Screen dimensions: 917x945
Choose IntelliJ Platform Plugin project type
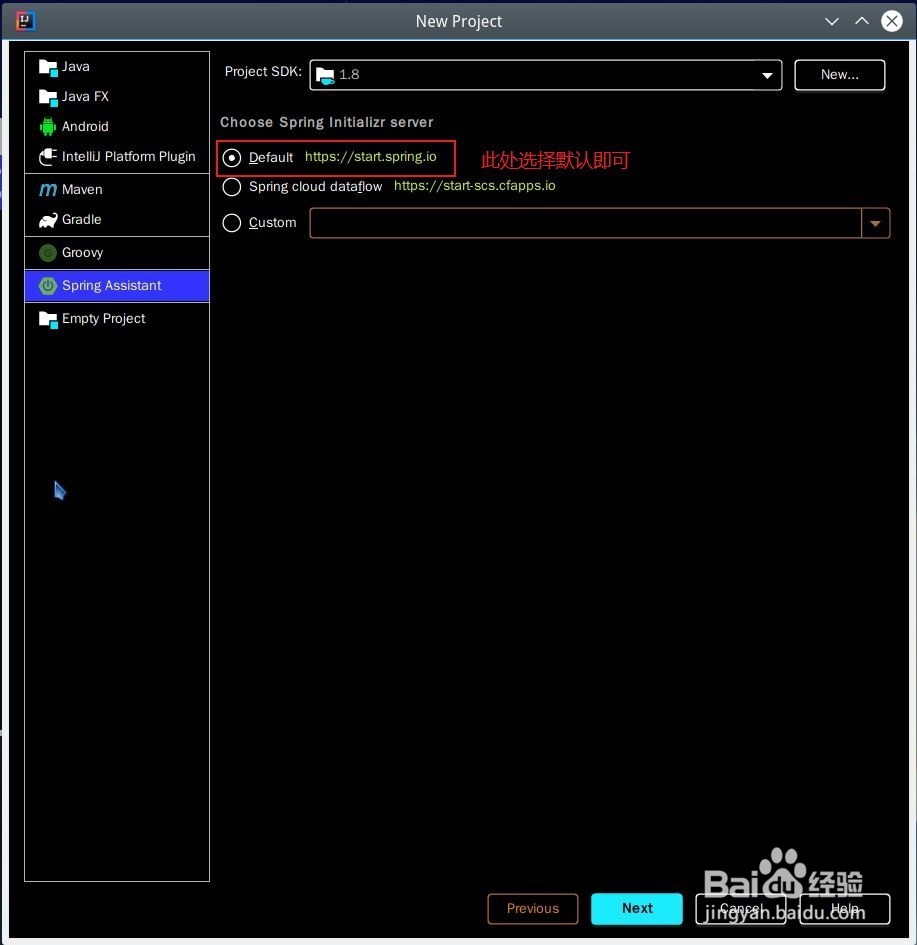click(117, 157)
